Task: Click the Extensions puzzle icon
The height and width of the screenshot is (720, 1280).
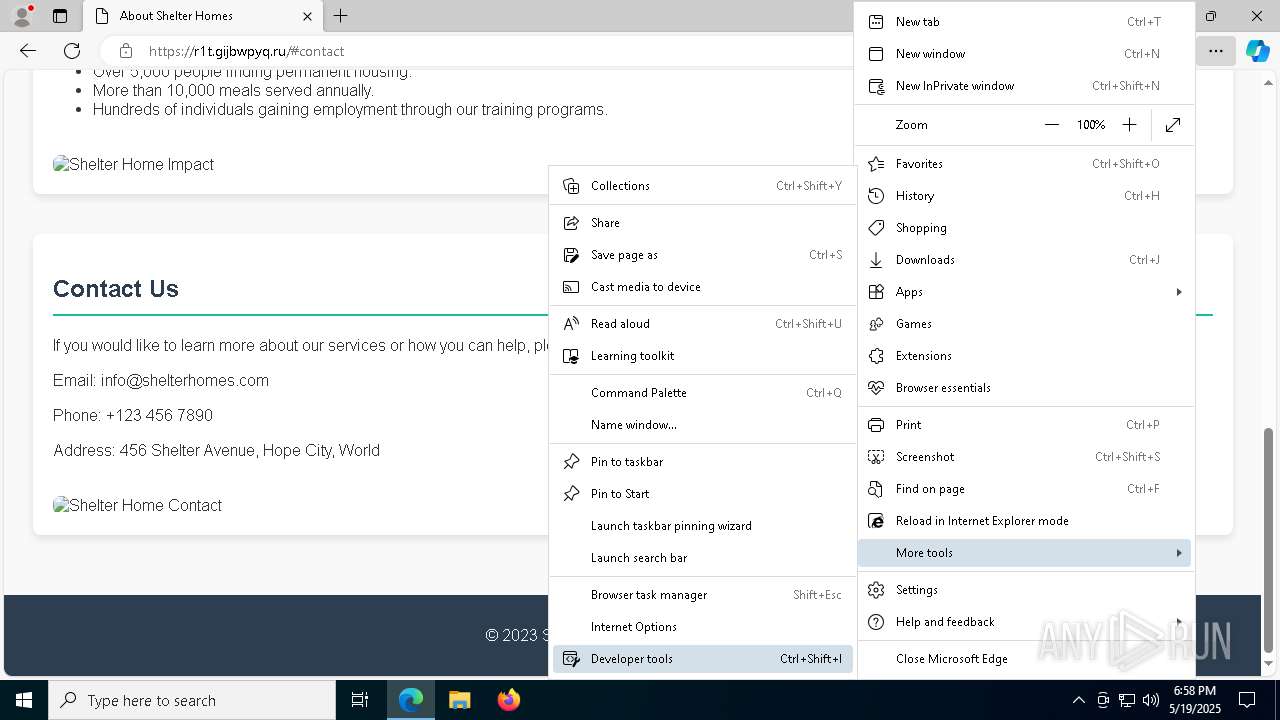Action: [876, 356]
